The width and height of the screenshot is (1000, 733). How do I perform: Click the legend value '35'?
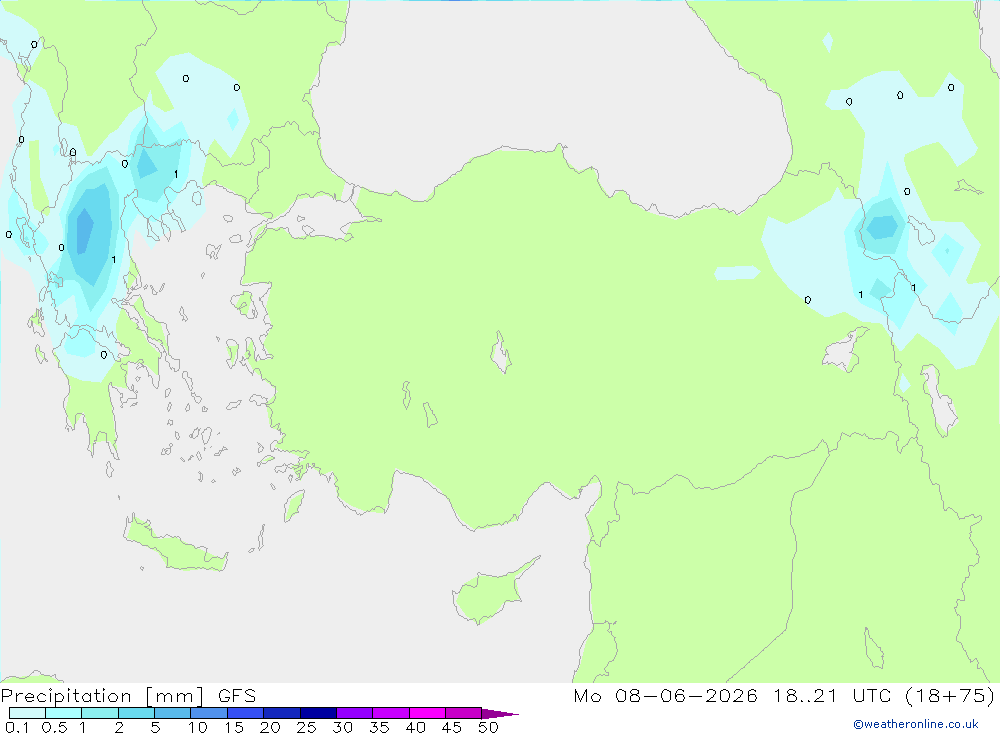(379, 727)
